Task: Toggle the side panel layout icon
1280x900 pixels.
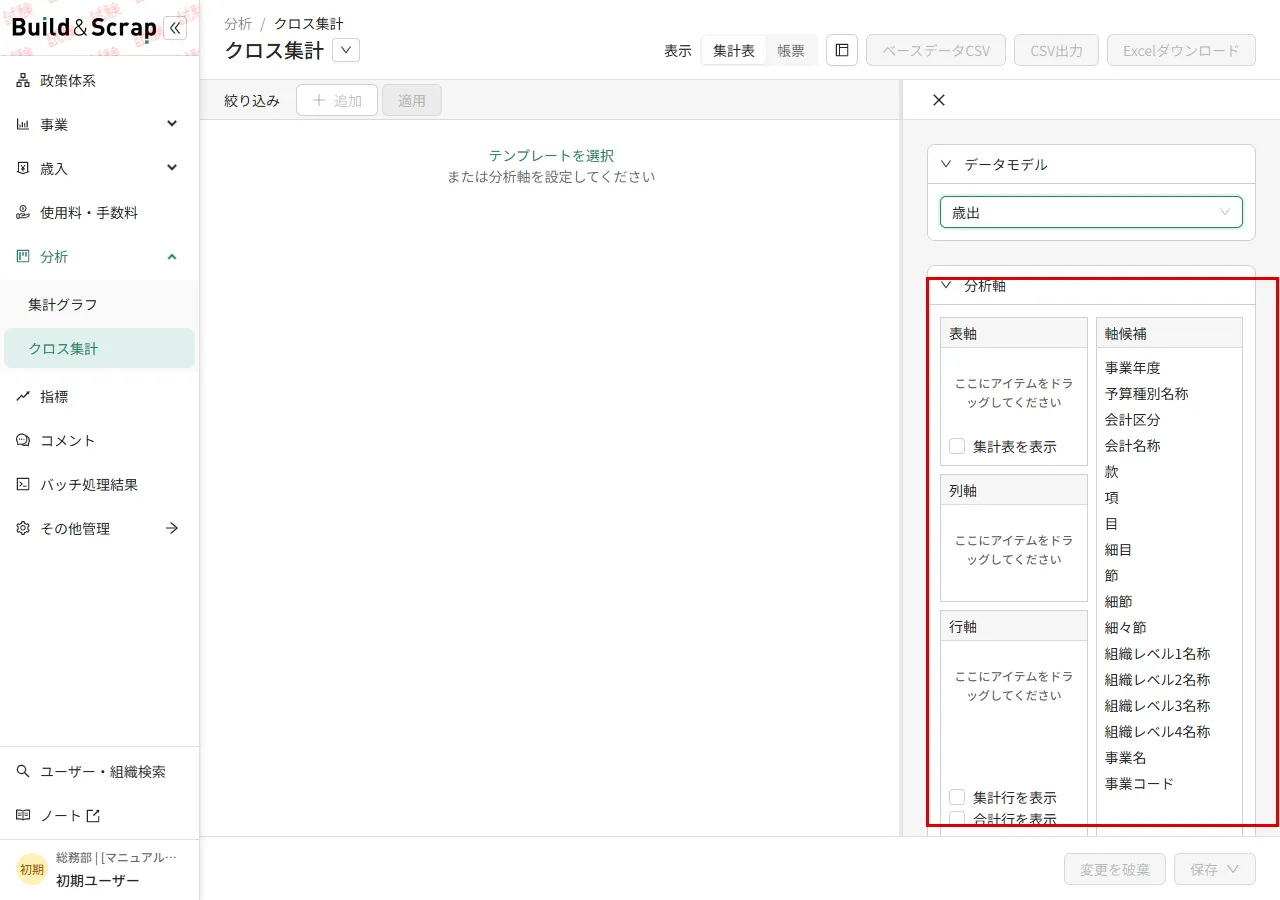Action: coord(842,50)
